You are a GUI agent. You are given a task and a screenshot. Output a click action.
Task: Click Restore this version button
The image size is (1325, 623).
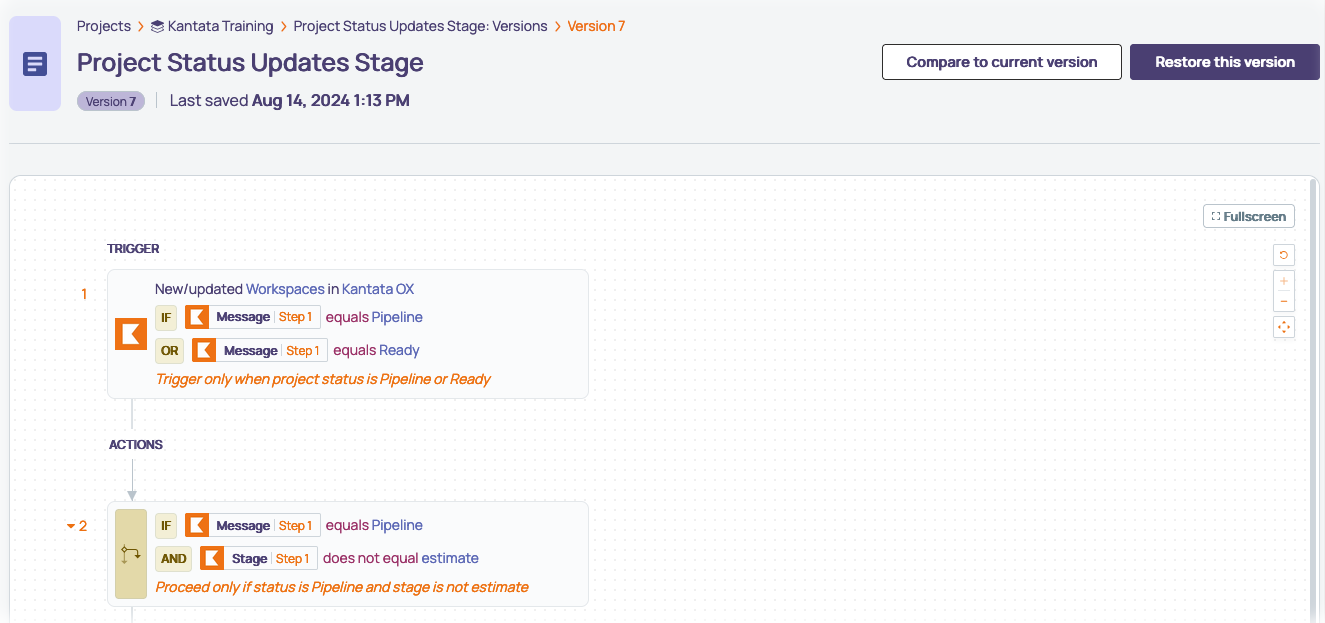(x=1225, y=62)
